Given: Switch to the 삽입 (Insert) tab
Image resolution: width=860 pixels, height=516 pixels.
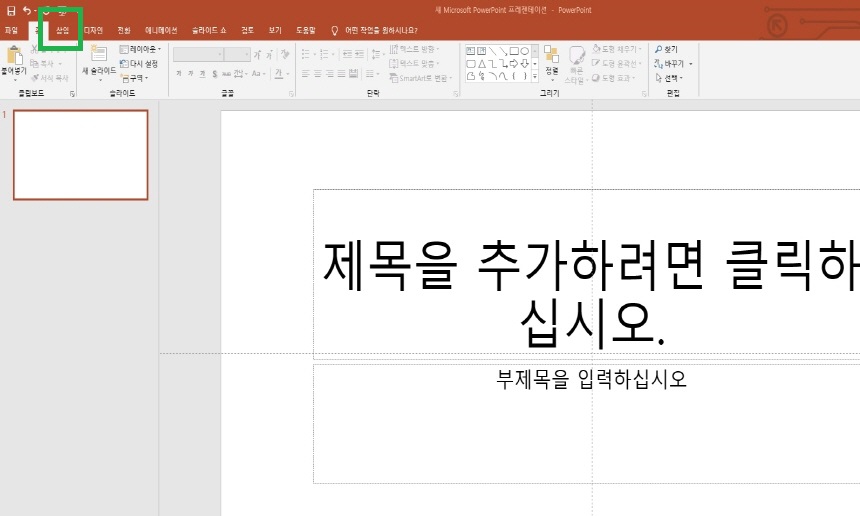Looking at the screenshot, I should pyautogui.click(x=63, y=31).
